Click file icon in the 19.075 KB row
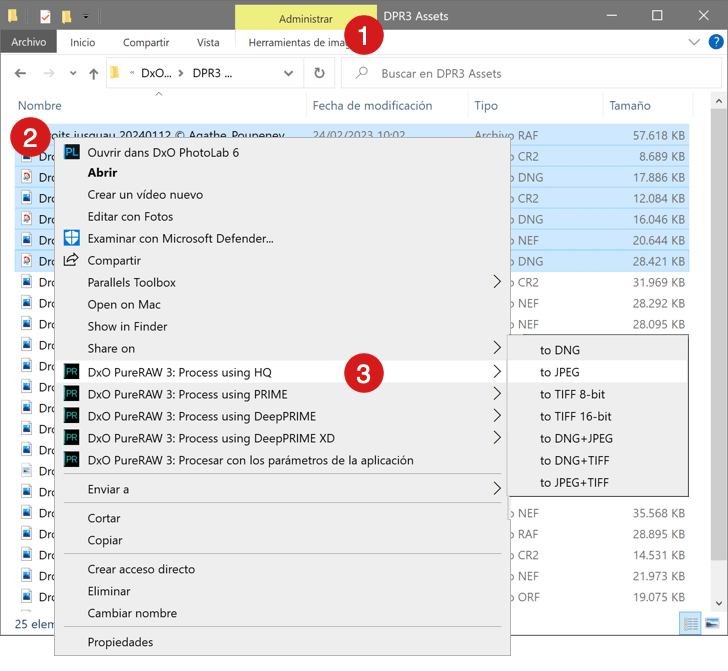This screenshot has height=671, width=728. pyautogui.click(x=27, y=596)
